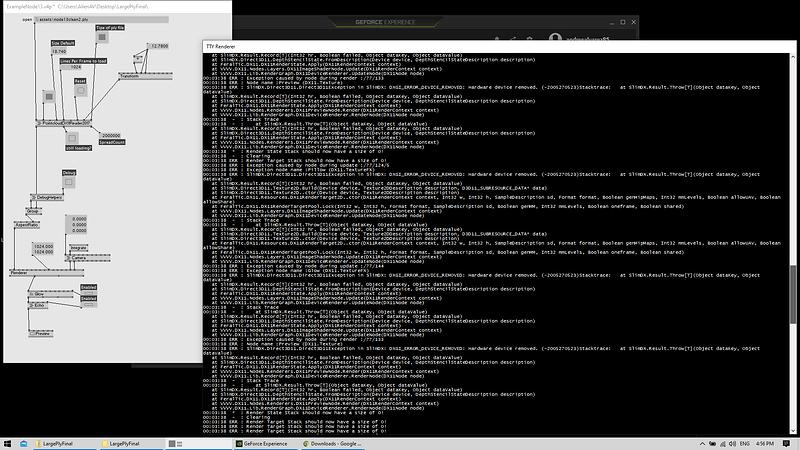This screenshot has width=800, height=450.
Task: Select the SpreadCount value 2000000
Action: coord(111,136)
